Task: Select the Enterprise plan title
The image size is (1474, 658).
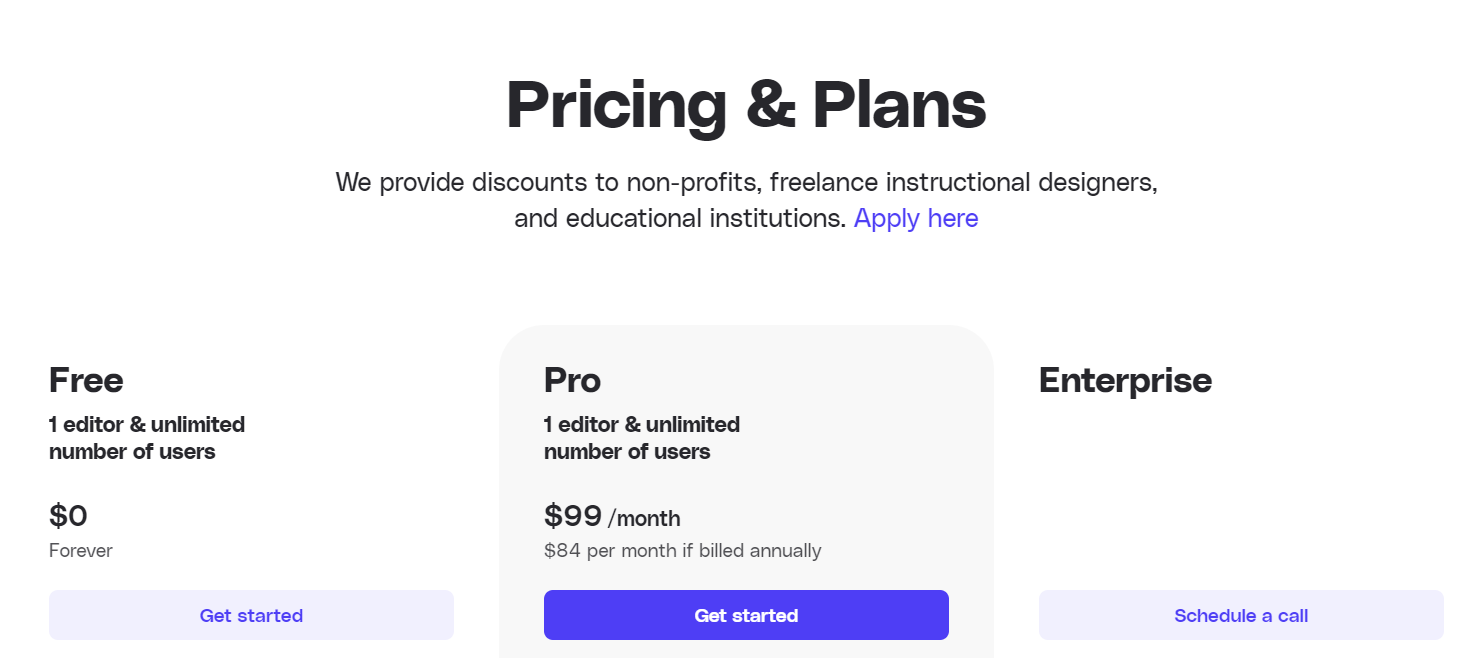Action: (x=1125, y=380)
